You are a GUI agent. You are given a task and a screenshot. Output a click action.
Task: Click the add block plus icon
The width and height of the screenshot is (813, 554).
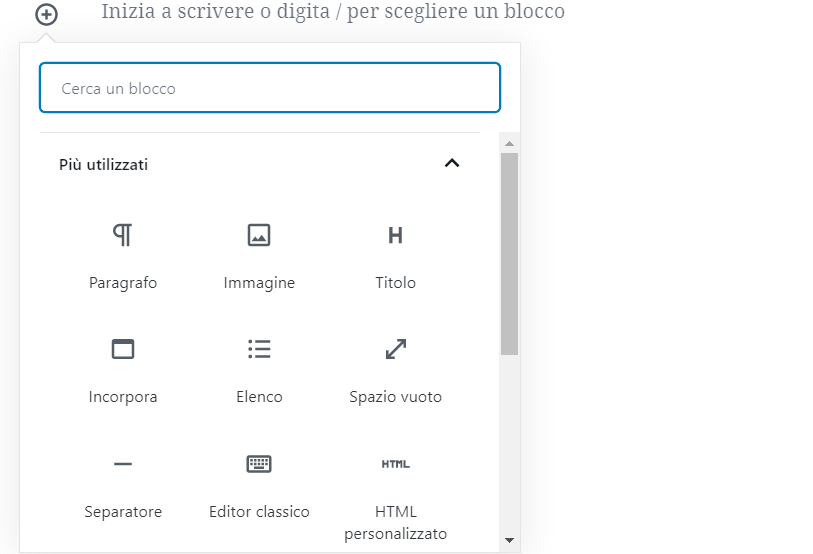click(x=46, y=14)
